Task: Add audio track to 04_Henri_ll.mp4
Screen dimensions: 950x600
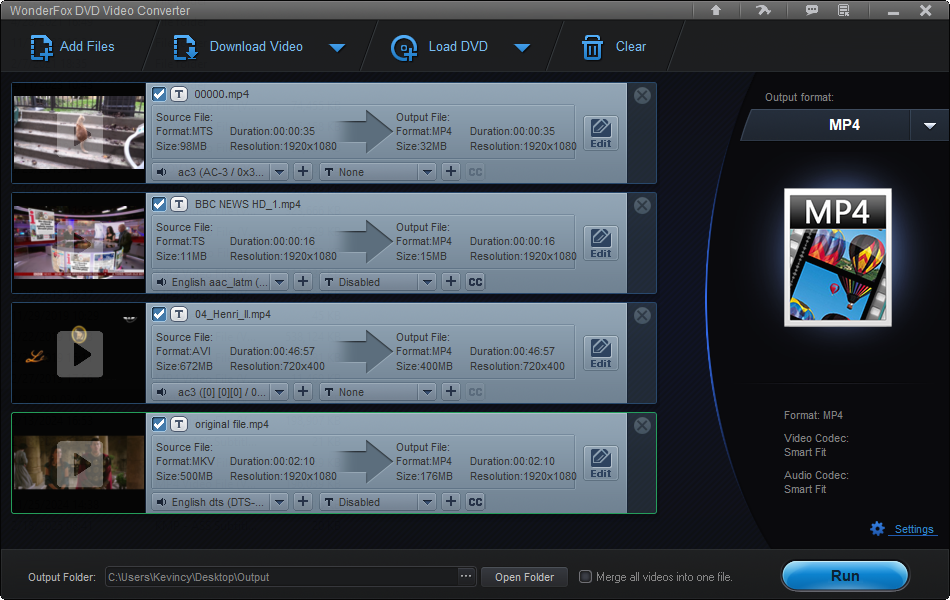Action: pos(303,392)
